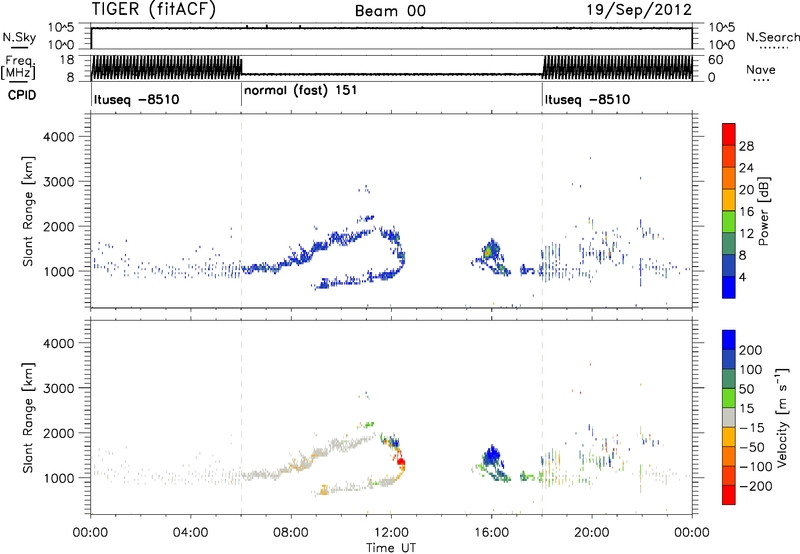Click the "-100" tick on Velocity colorbar
Viewport: 800px width, 554px height.
pos(755,467)
